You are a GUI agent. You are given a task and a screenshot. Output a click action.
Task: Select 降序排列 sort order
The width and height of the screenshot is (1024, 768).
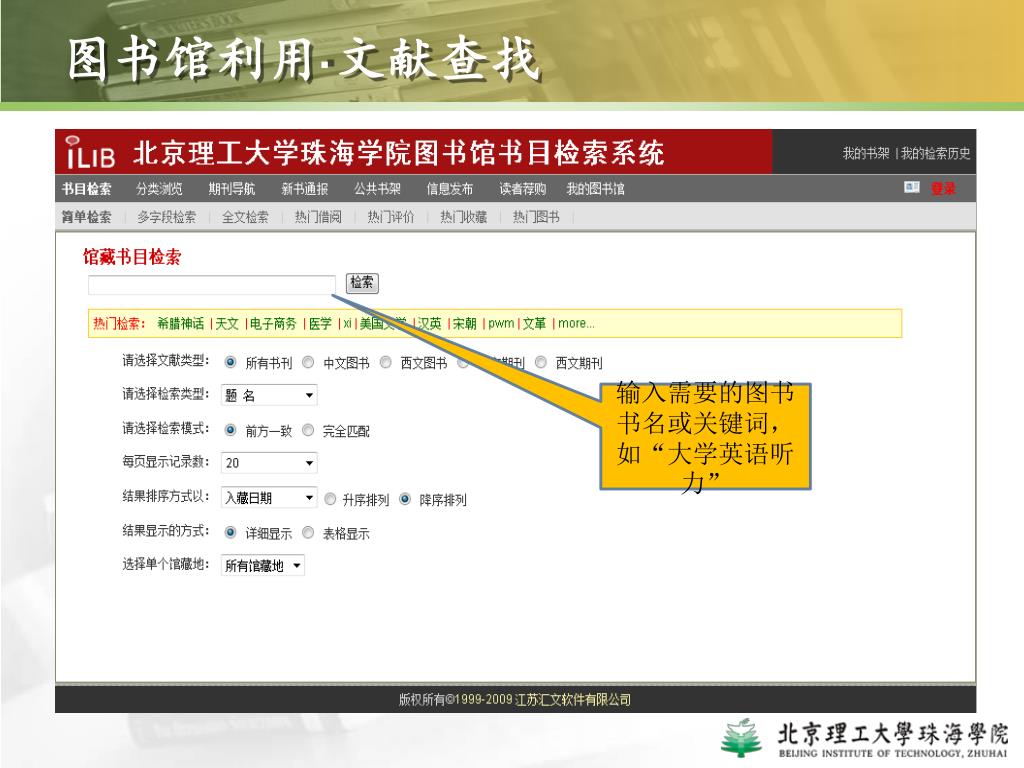tap(405, 499)
